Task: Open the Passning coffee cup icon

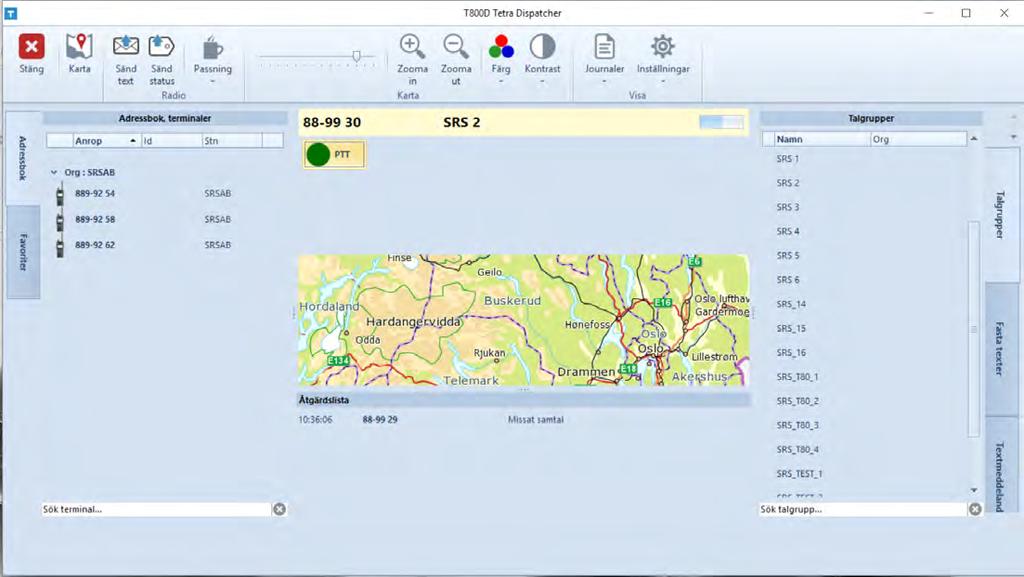Action: 212,47
